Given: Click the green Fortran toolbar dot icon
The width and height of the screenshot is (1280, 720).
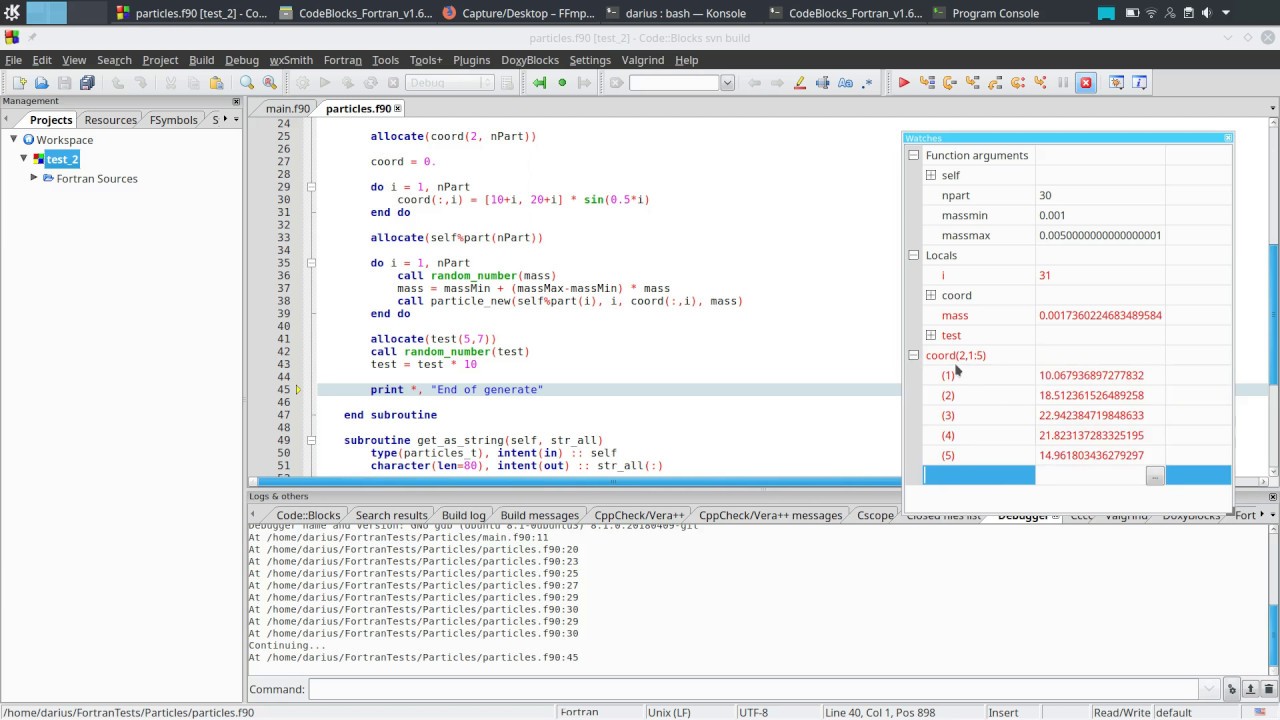Looking at the screenshot, I should pos(562,83).
